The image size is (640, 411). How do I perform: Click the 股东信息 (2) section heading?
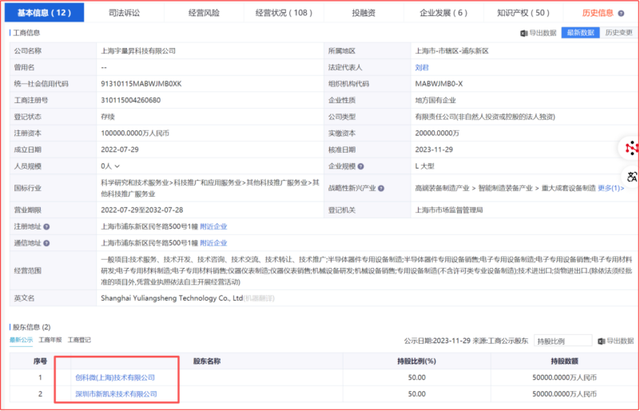point(31,327)
